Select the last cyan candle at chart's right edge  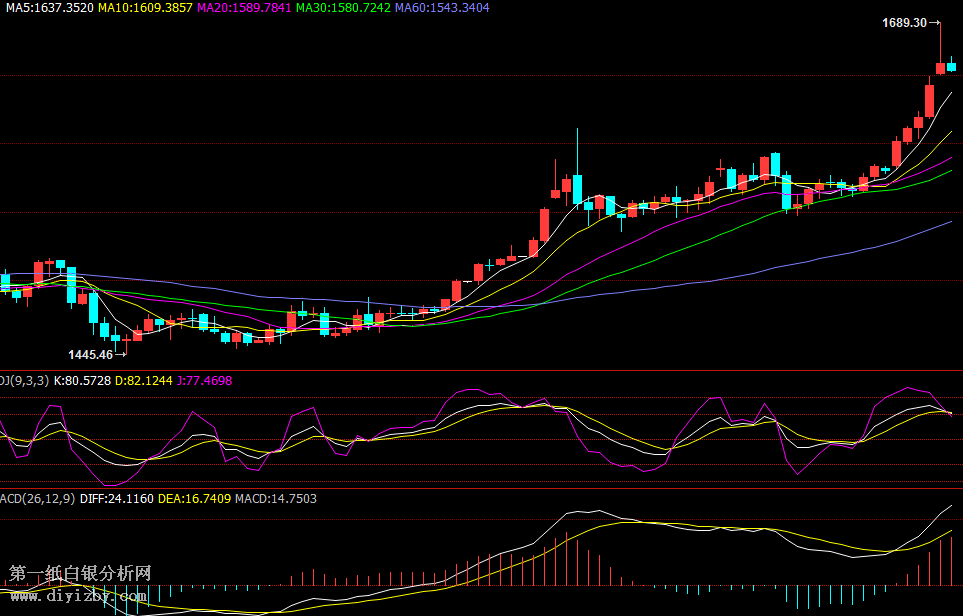coord(952,66)
